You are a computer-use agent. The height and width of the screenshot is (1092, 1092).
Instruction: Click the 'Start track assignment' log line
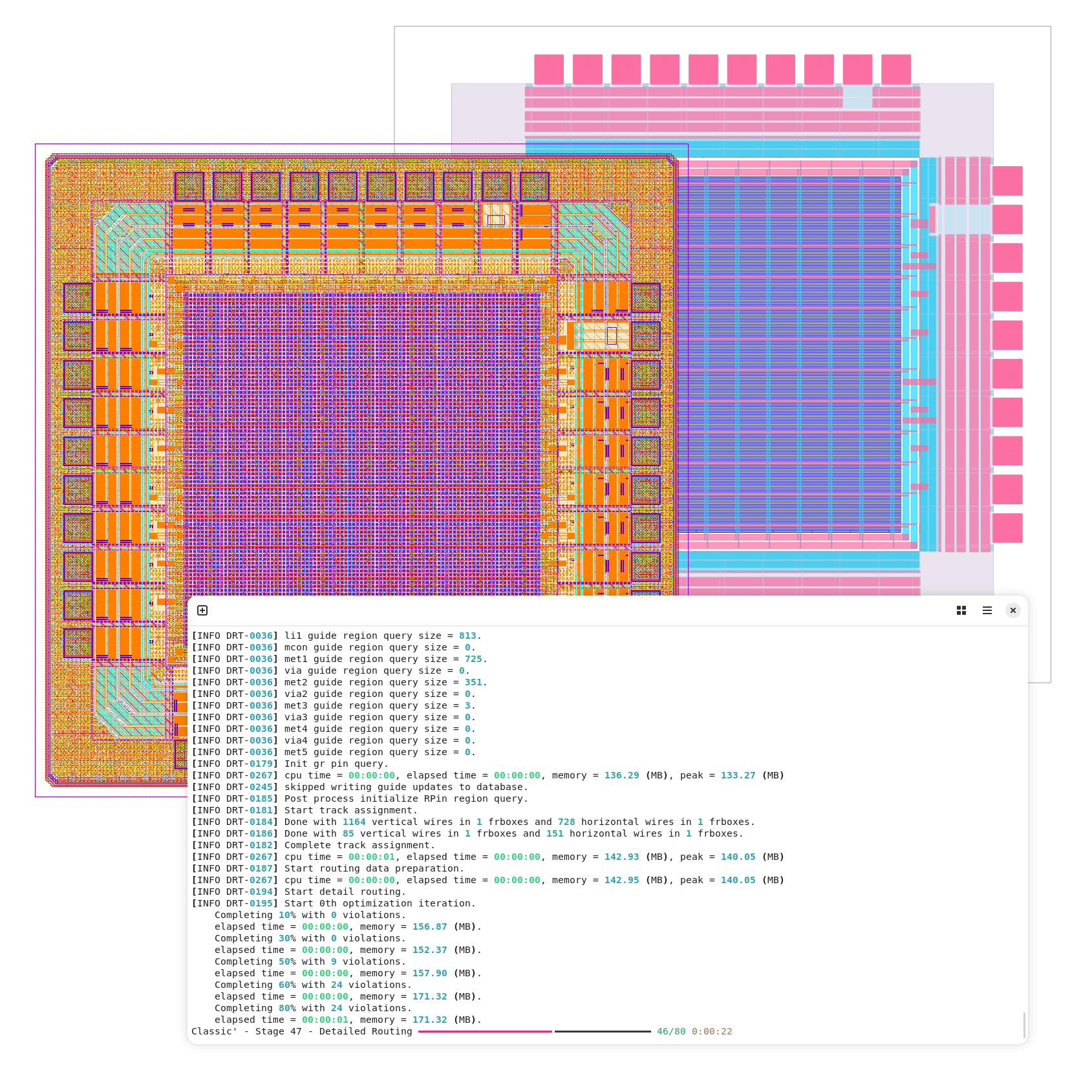click(x=350, y=810)
